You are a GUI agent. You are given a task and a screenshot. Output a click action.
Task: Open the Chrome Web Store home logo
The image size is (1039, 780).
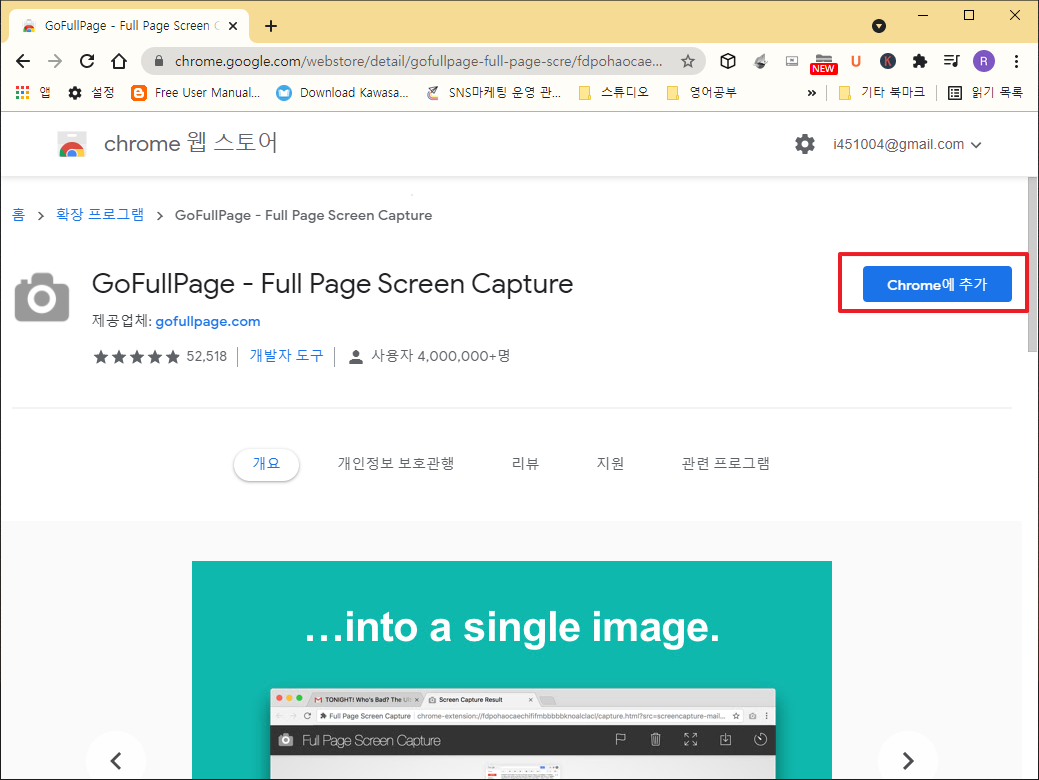[x=72, y=143]
